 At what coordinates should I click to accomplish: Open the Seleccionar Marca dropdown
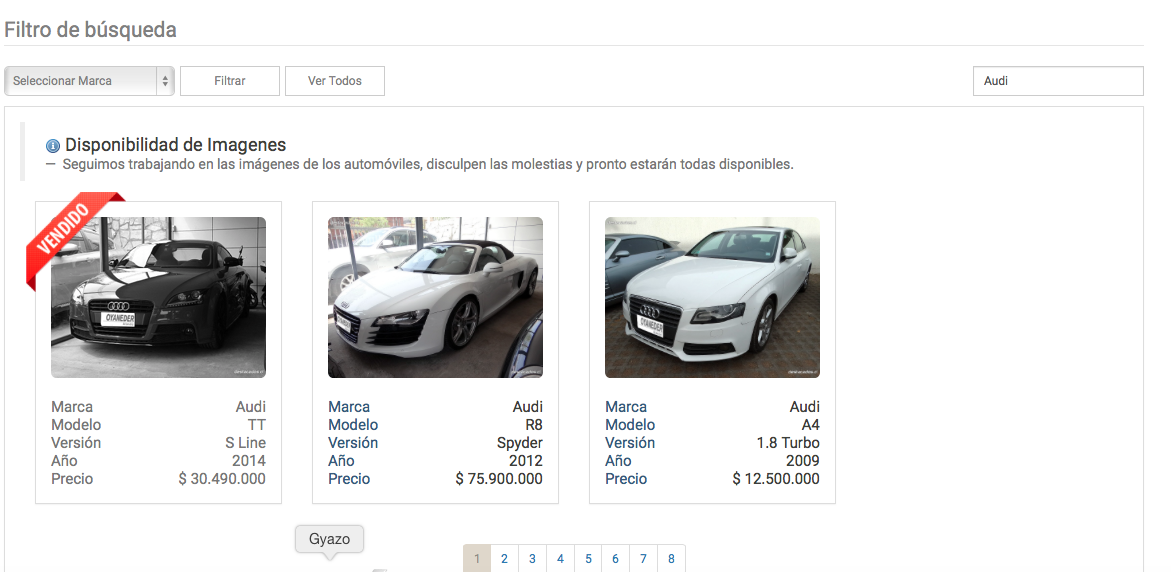coord(89,81)
